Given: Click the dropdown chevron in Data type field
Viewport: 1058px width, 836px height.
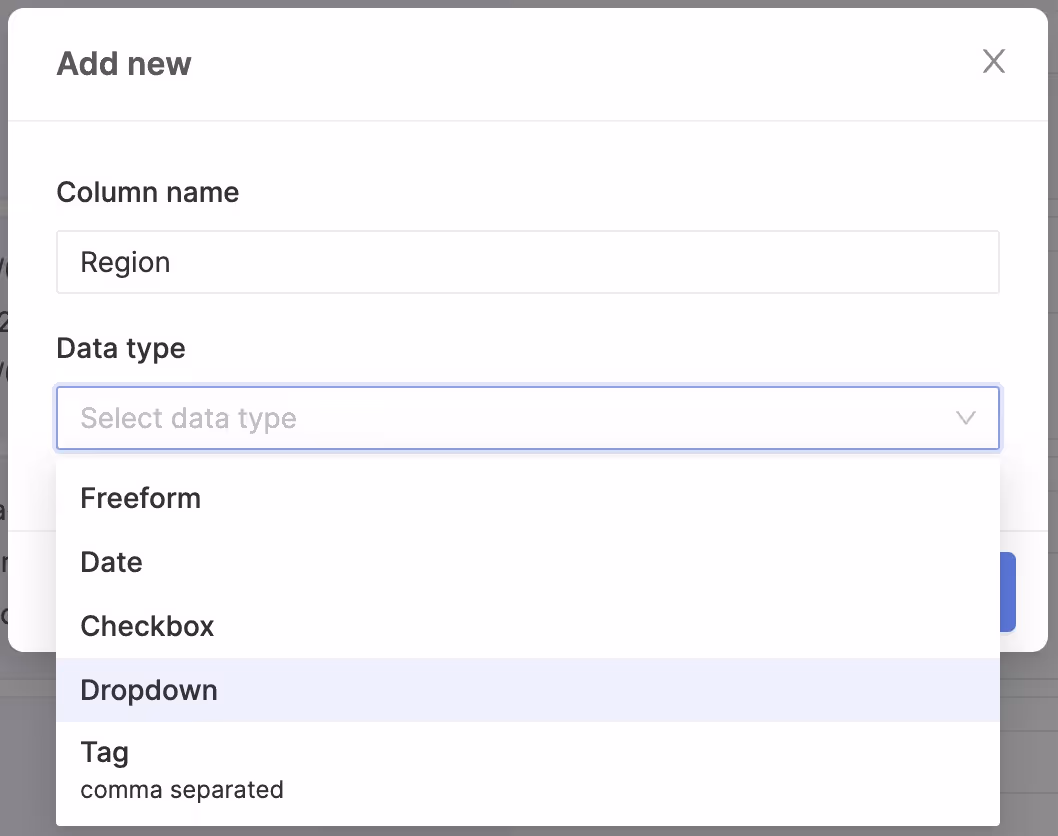Looking at the screenshot, I should 965,418.
